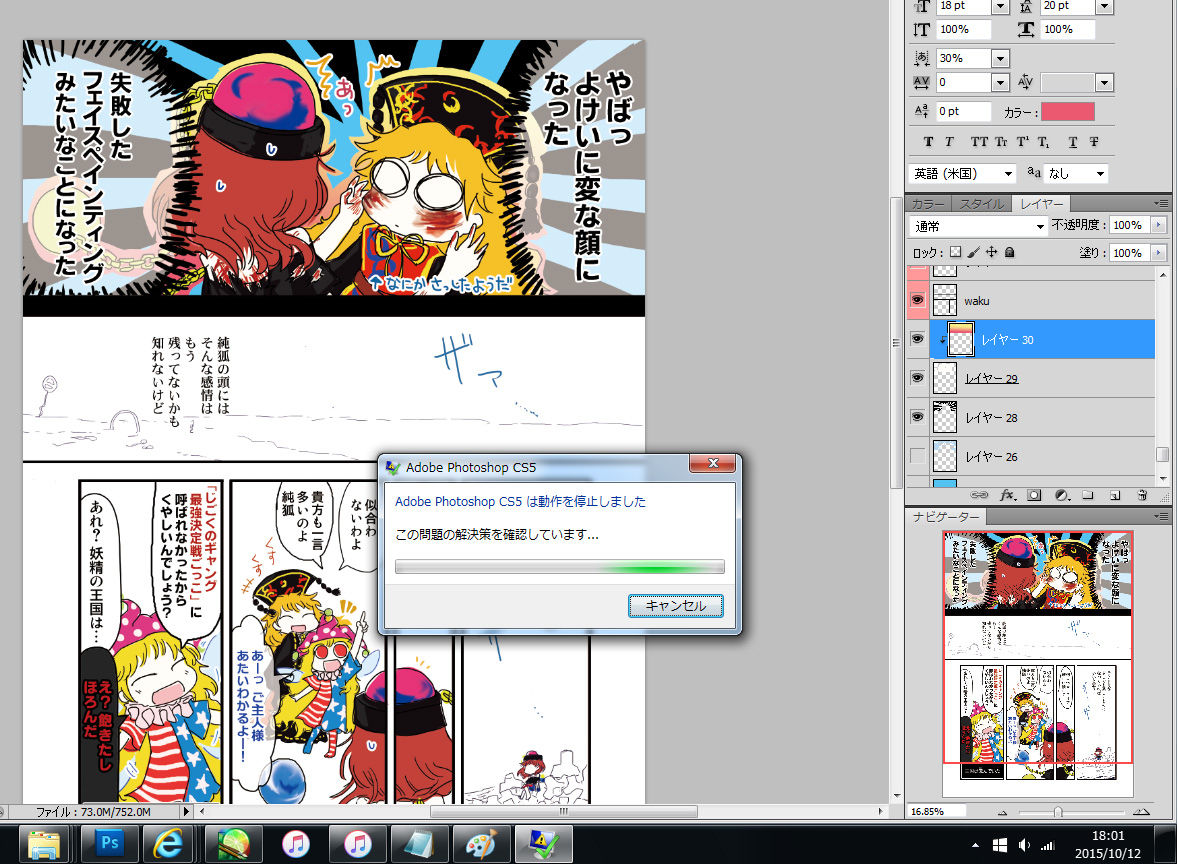Open the disabled kerning dropdown arrow
Viewport: 1178px width, 868px height.
[x=1104, y=83]
